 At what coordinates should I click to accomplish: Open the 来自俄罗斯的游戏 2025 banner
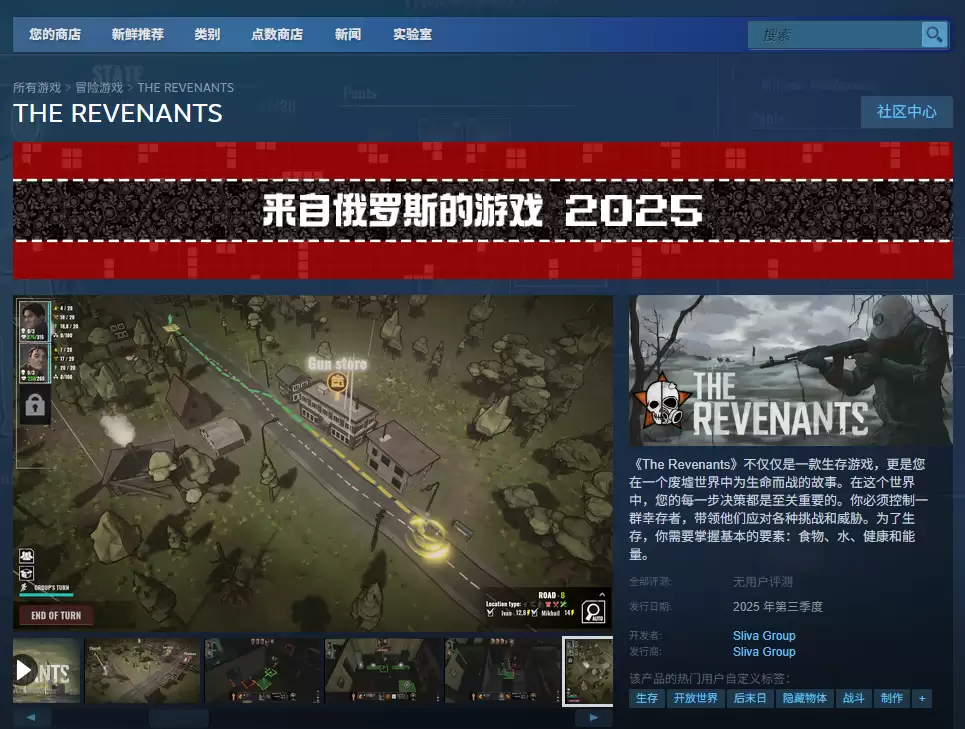pos(482,210)
